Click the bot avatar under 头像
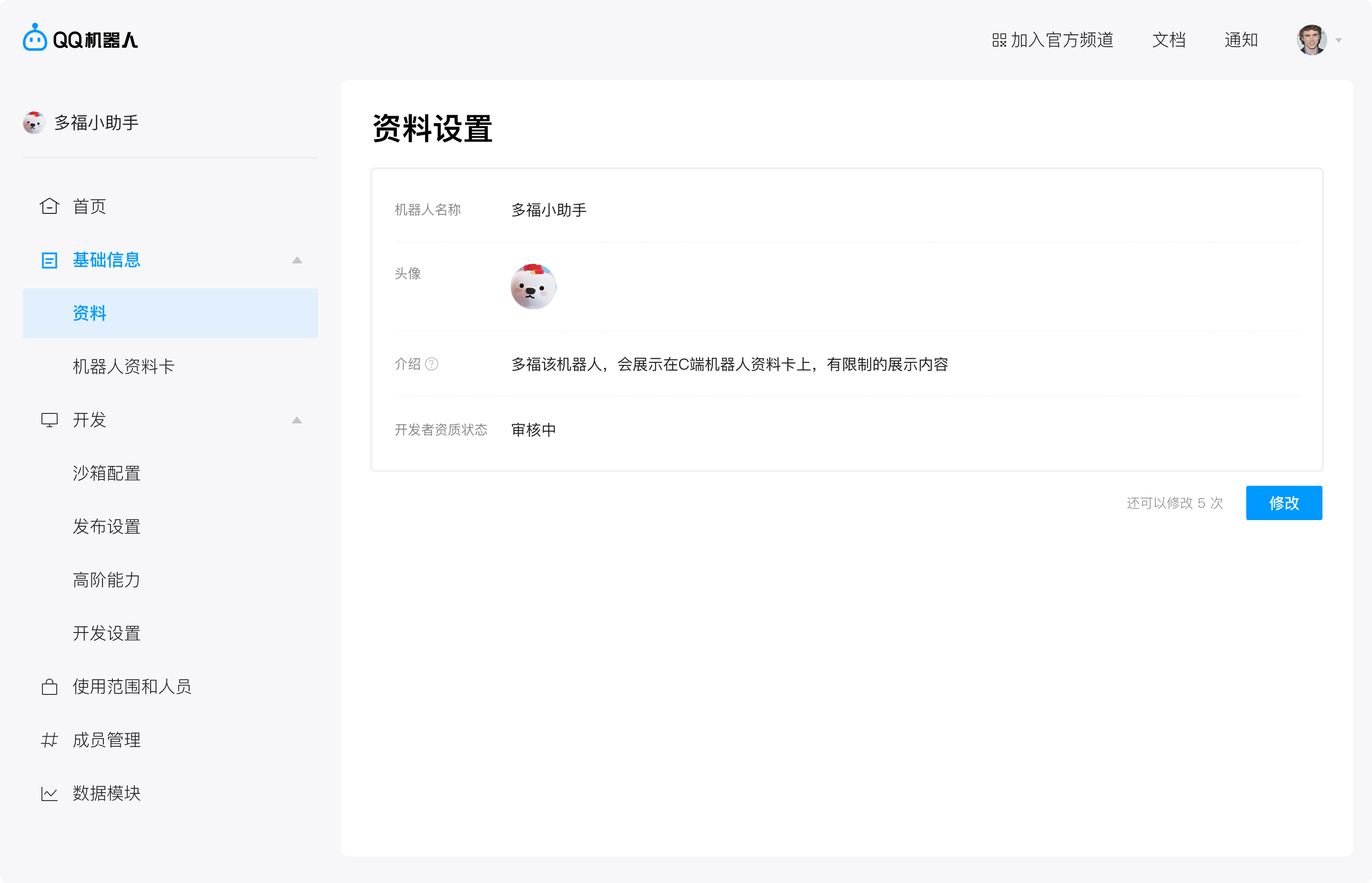The image size is (1372, 883). point(534,286)
